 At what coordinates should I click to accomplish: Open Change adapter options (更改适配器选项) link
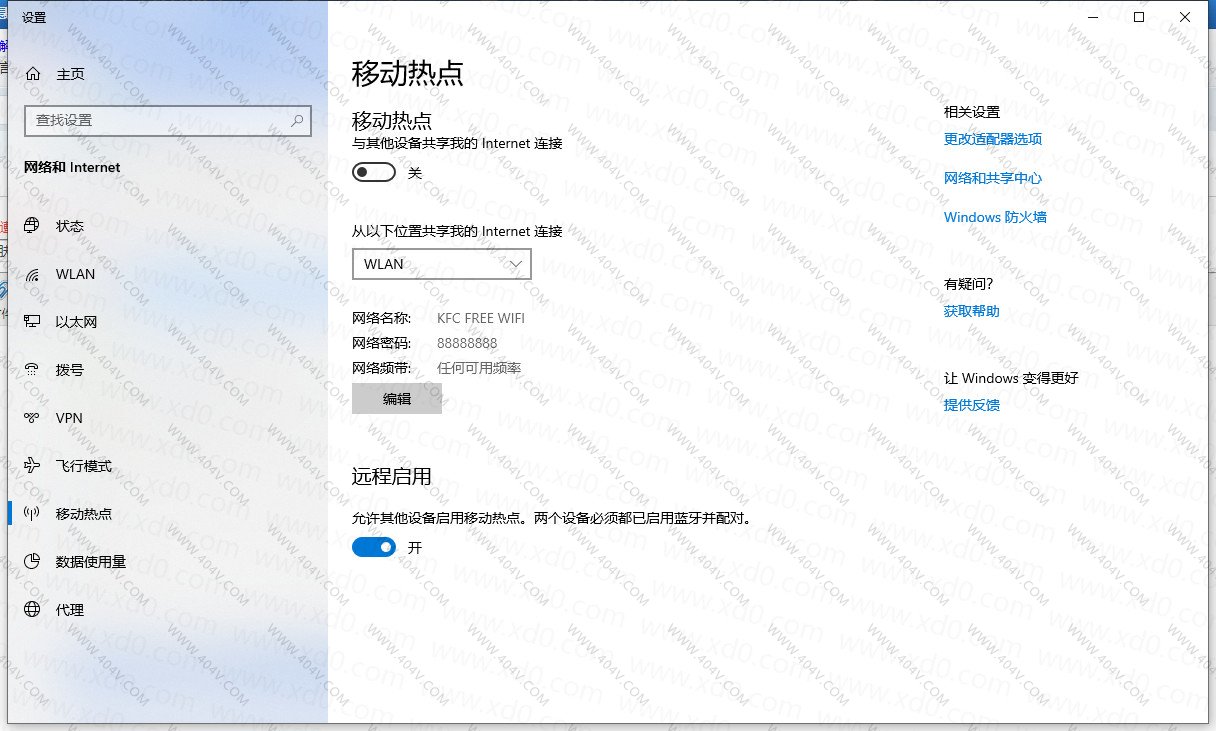pos(992,139)
